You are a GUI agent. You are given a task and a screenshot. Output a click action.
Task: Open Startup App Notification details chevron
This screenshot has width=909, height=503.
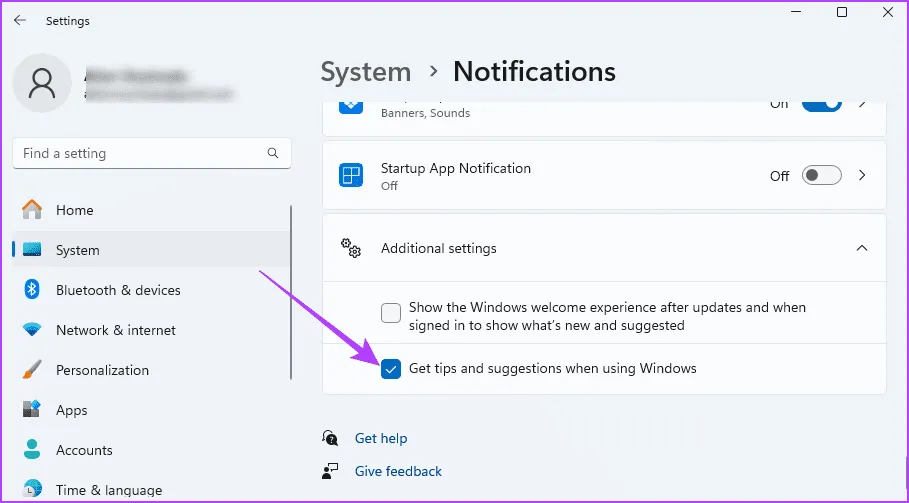862,176
